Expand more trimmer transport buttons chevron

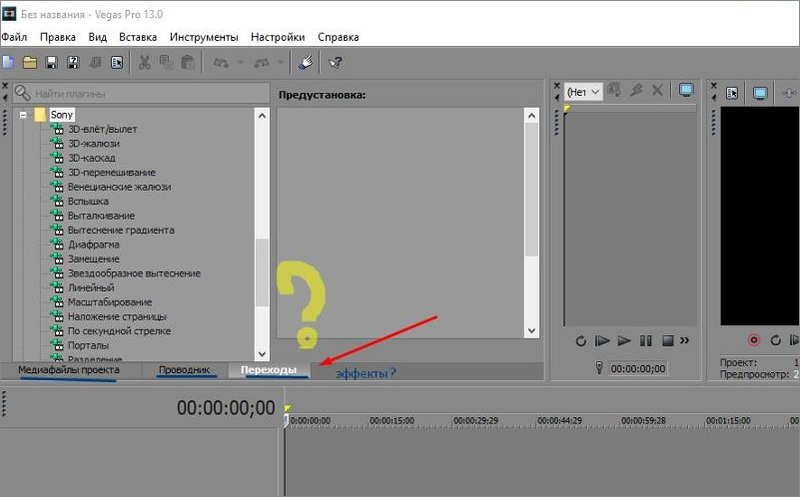(x=684, y=340)
